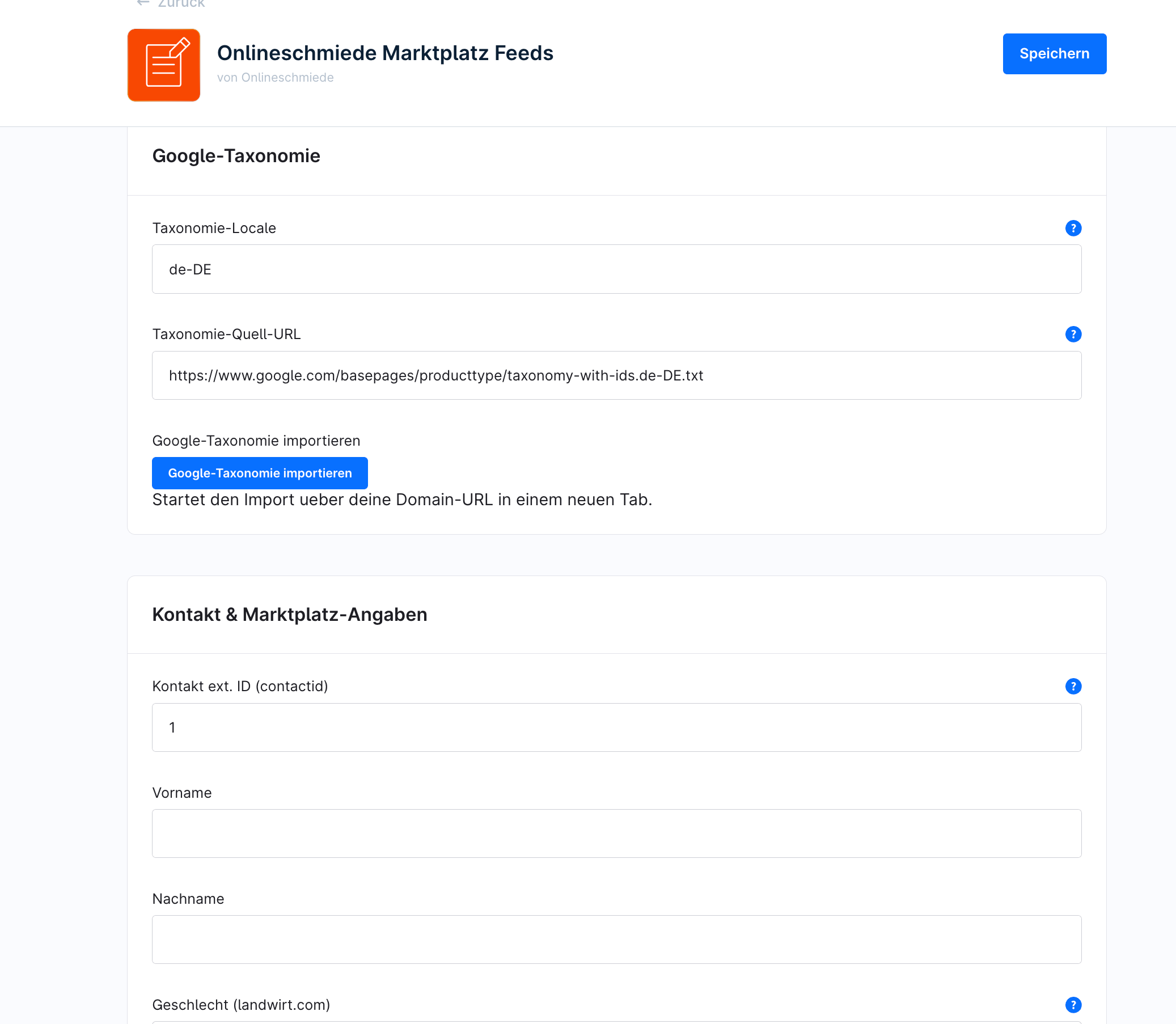Click the Geschlecht (landwirt.com) label
This screenshot has height=1024, width=1176.
(x=241, y=1005)
